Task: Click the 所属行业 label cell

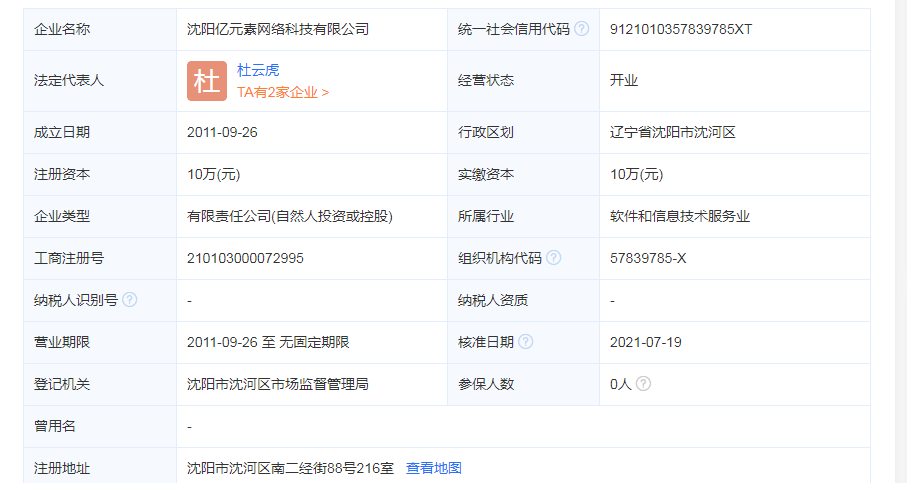Action: (x=523, y=216)
